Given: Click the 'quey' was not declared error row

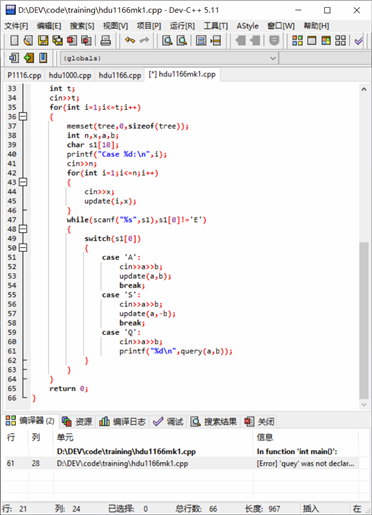Looking at the screenshot, I should [x=182, y=463].
